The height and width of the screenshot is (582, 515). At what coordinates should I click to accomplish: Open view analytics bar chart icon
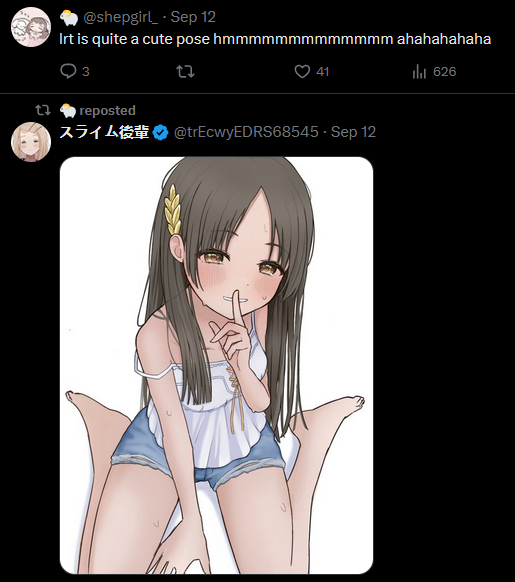[x=419, y=71]
